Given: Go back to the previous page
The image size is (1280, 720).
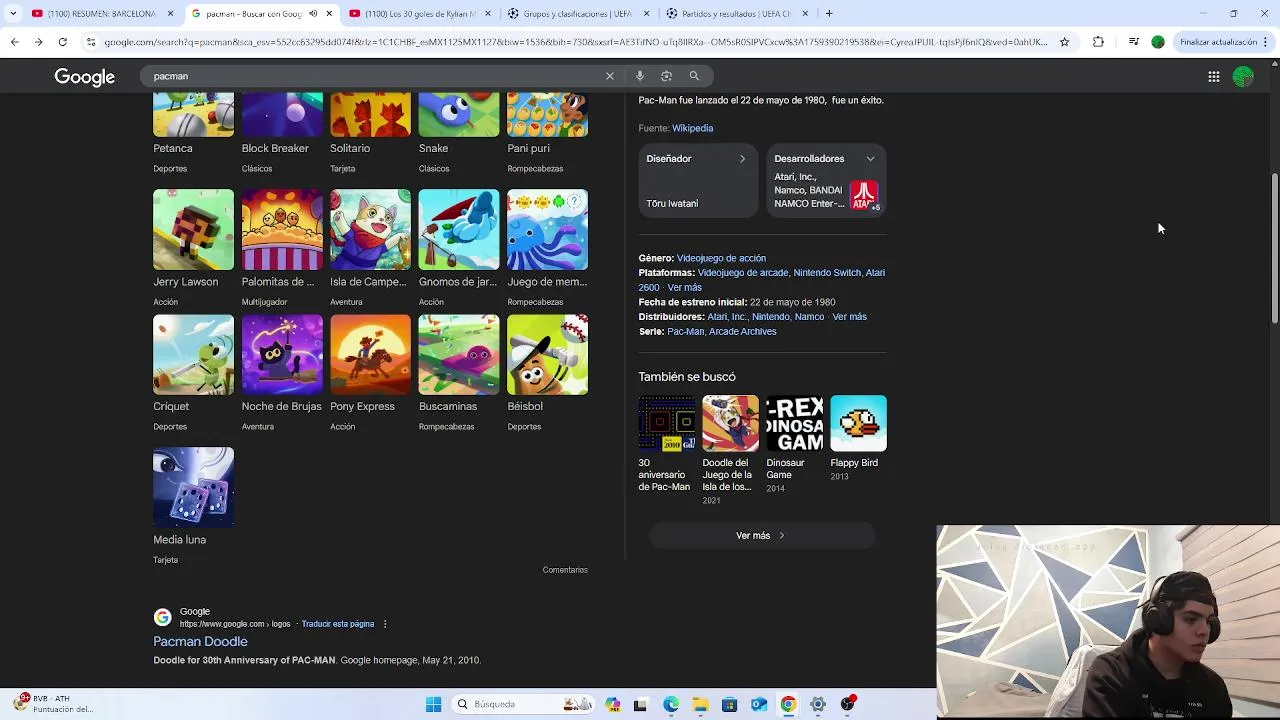Looking at the screenshot, I should [14, 42].
